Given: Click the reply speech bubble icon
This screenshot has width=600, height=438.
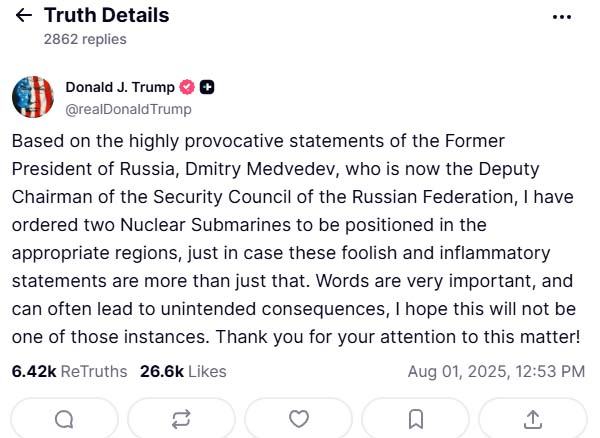Looking at the screenshot, I should click(x=64, y=418).
